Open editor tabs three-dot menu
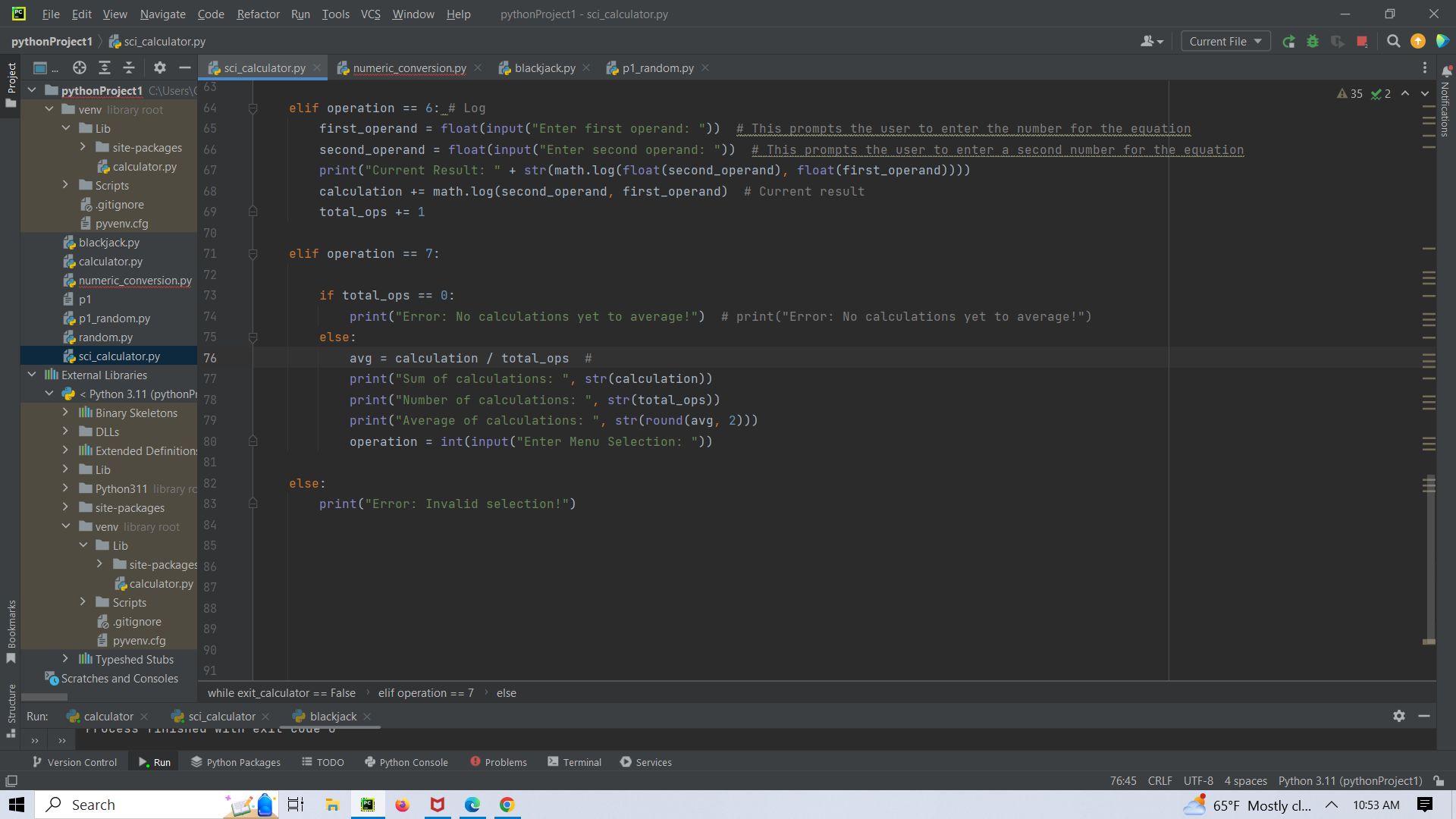This screenshot has width=1456, height=819. click(1425, 67)
